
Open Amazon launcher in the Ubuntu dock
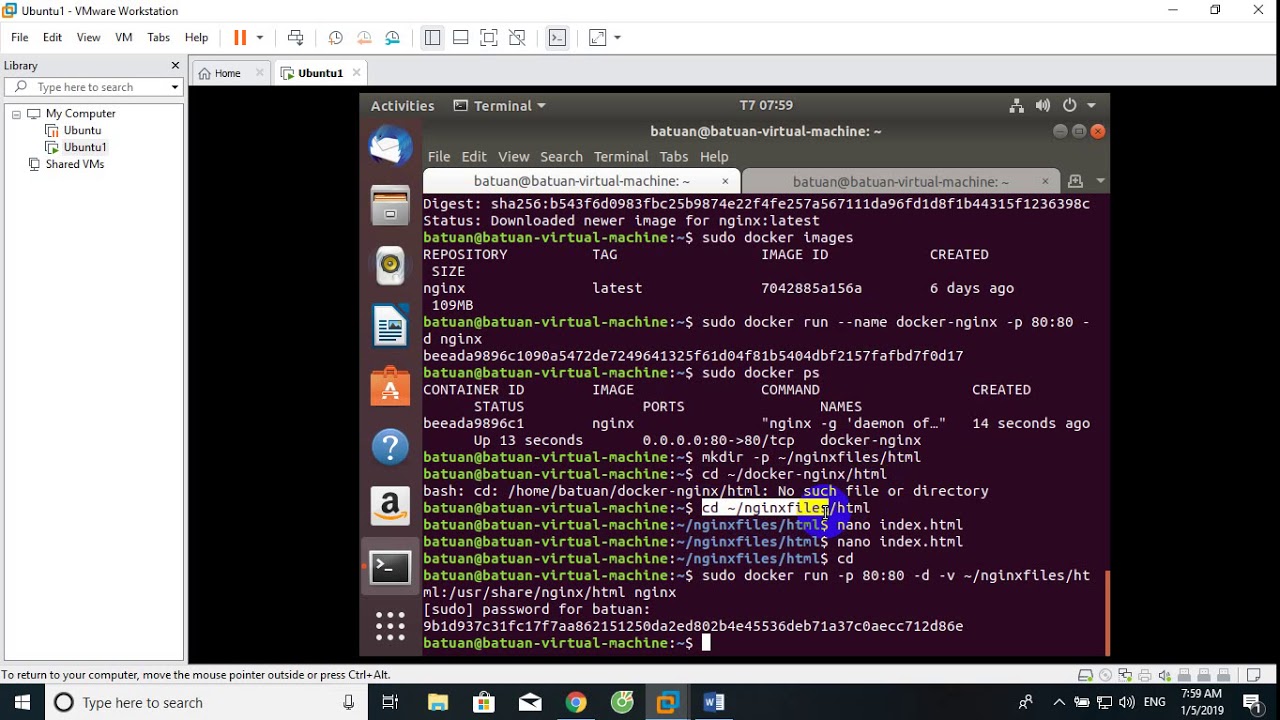coord(390,506)
